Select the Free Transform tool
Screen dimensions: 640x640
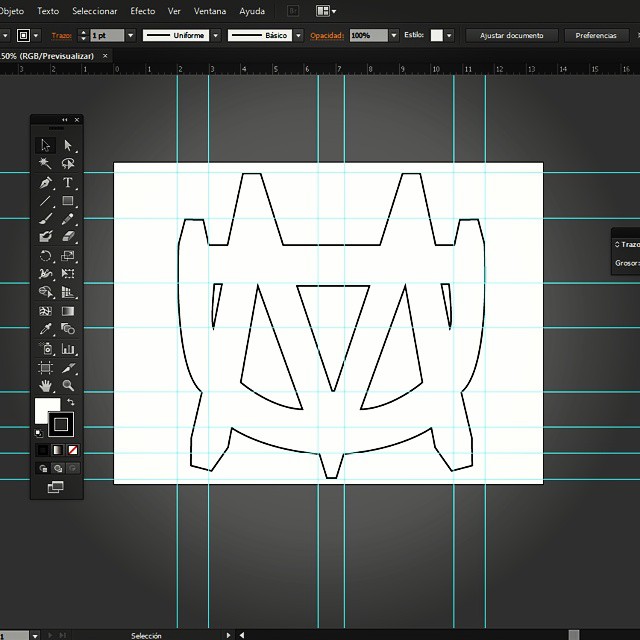(x=68, y=273)
